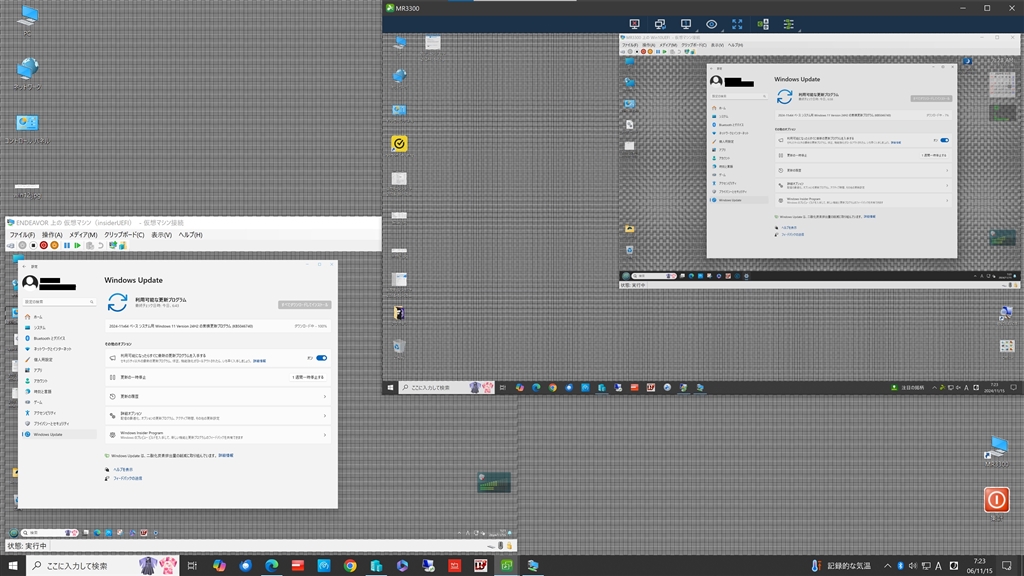The width and height of the screenshot is (1024, 576).
Task: Open Microsoft Edge from the host taskbar
Action: click(271, 565)
